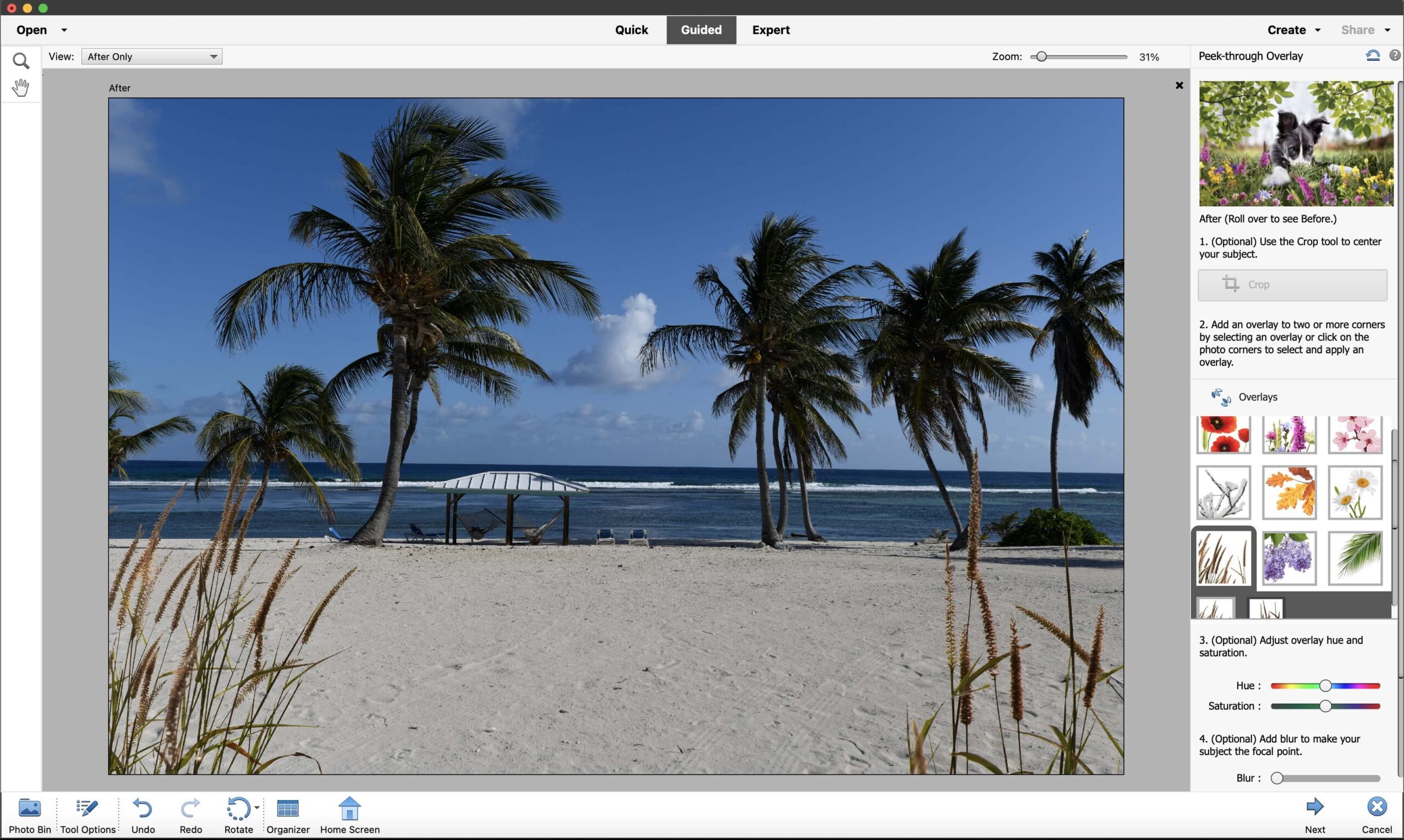Switch to the Expert mode tab
Image resolution: width=1404 pixels, height=840 pixels.
tap(771, 29)
